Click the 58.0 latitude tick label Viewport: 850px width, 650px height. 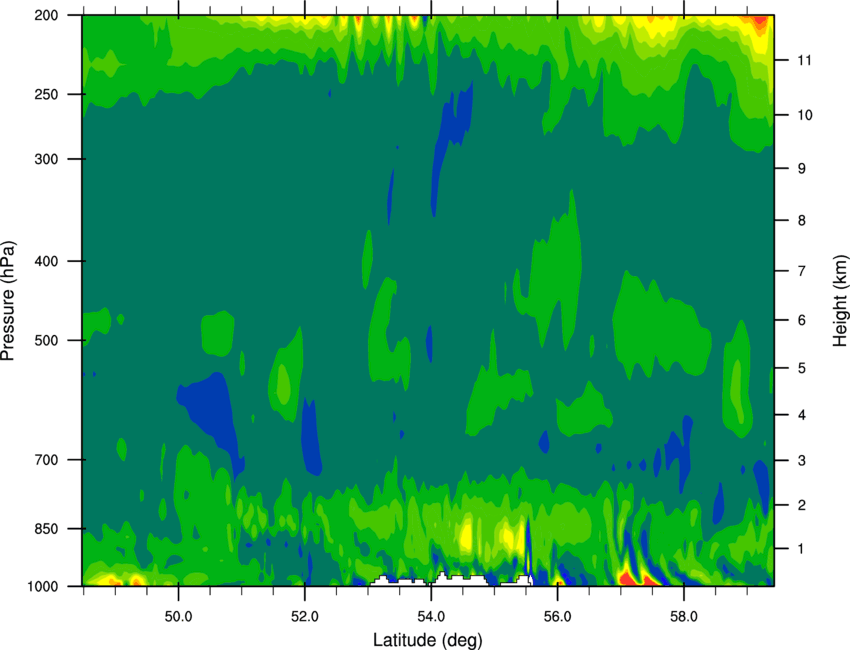tap(684, 617)
